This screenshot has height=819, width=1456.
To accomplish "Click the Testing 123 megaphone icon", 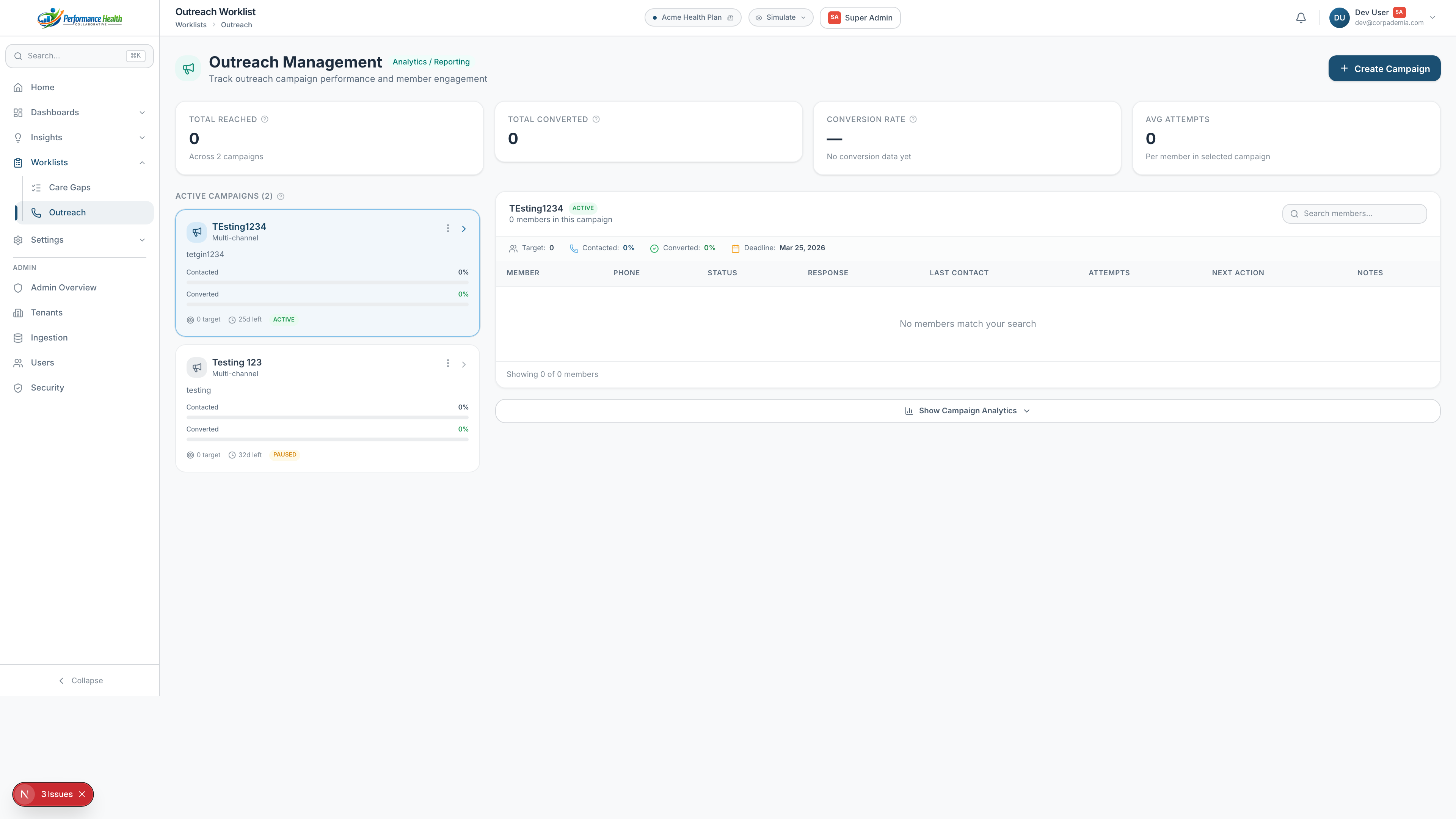I will click(197, 367).
